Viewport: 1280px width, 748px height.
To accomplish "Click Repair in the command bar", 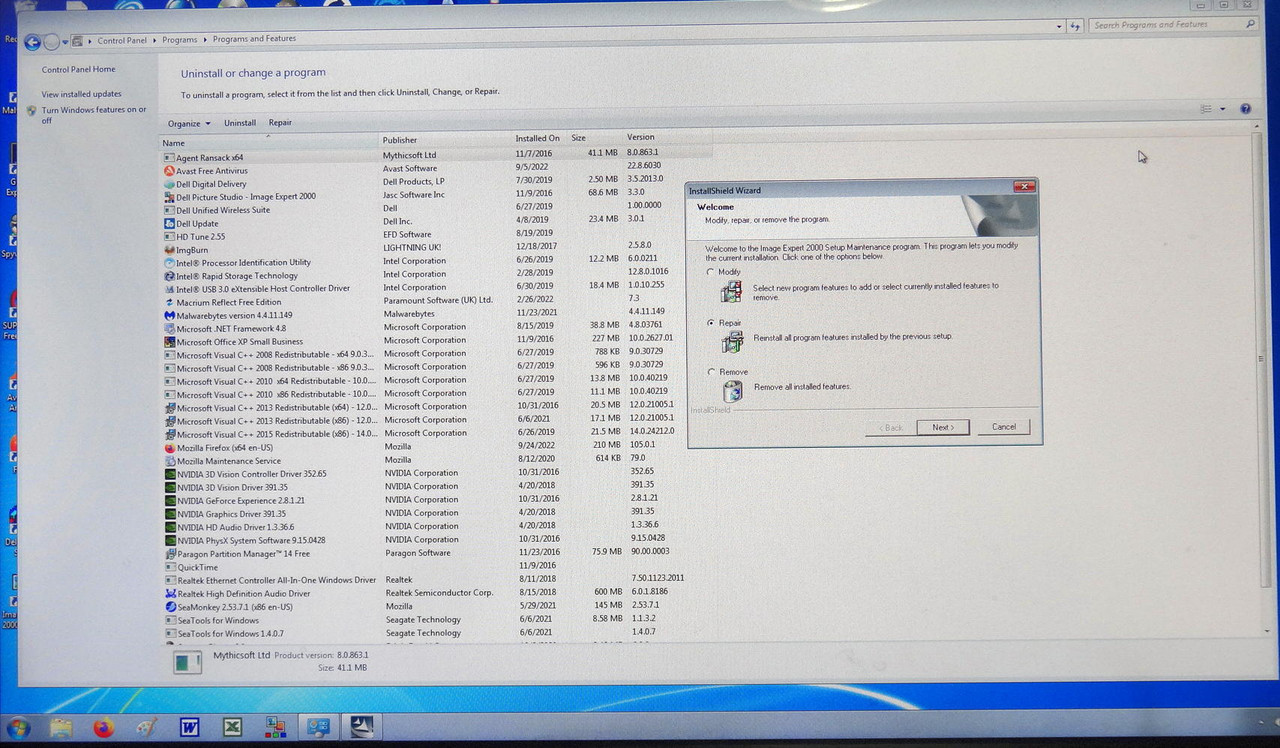I will click(280, 123).
